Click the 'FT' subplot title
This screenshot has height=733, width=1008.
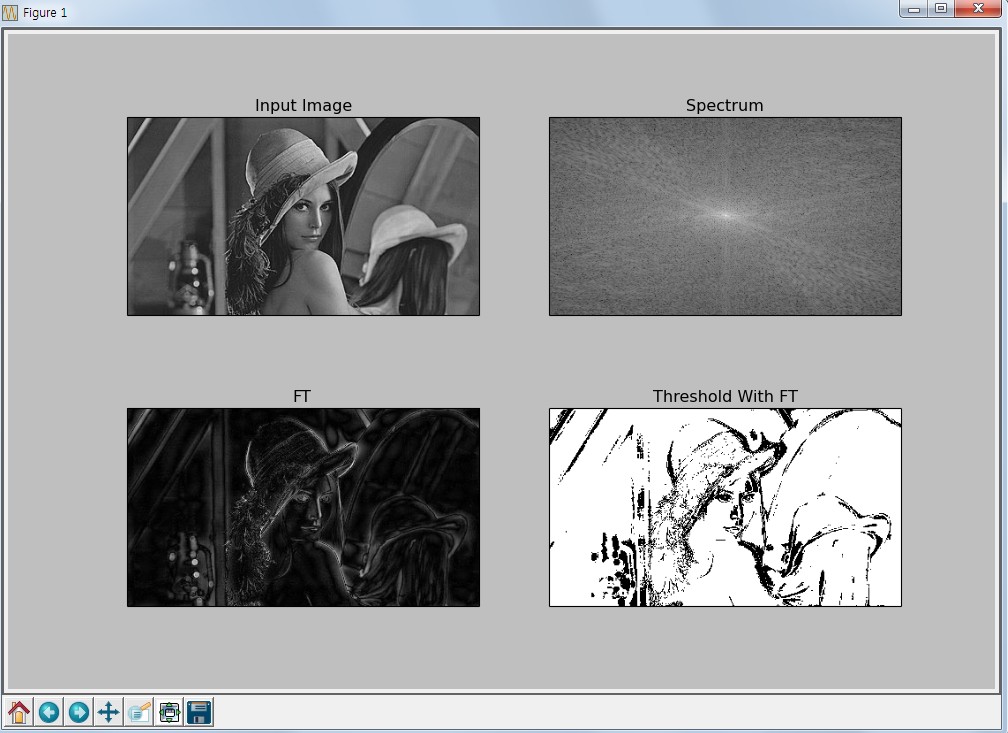302,396
